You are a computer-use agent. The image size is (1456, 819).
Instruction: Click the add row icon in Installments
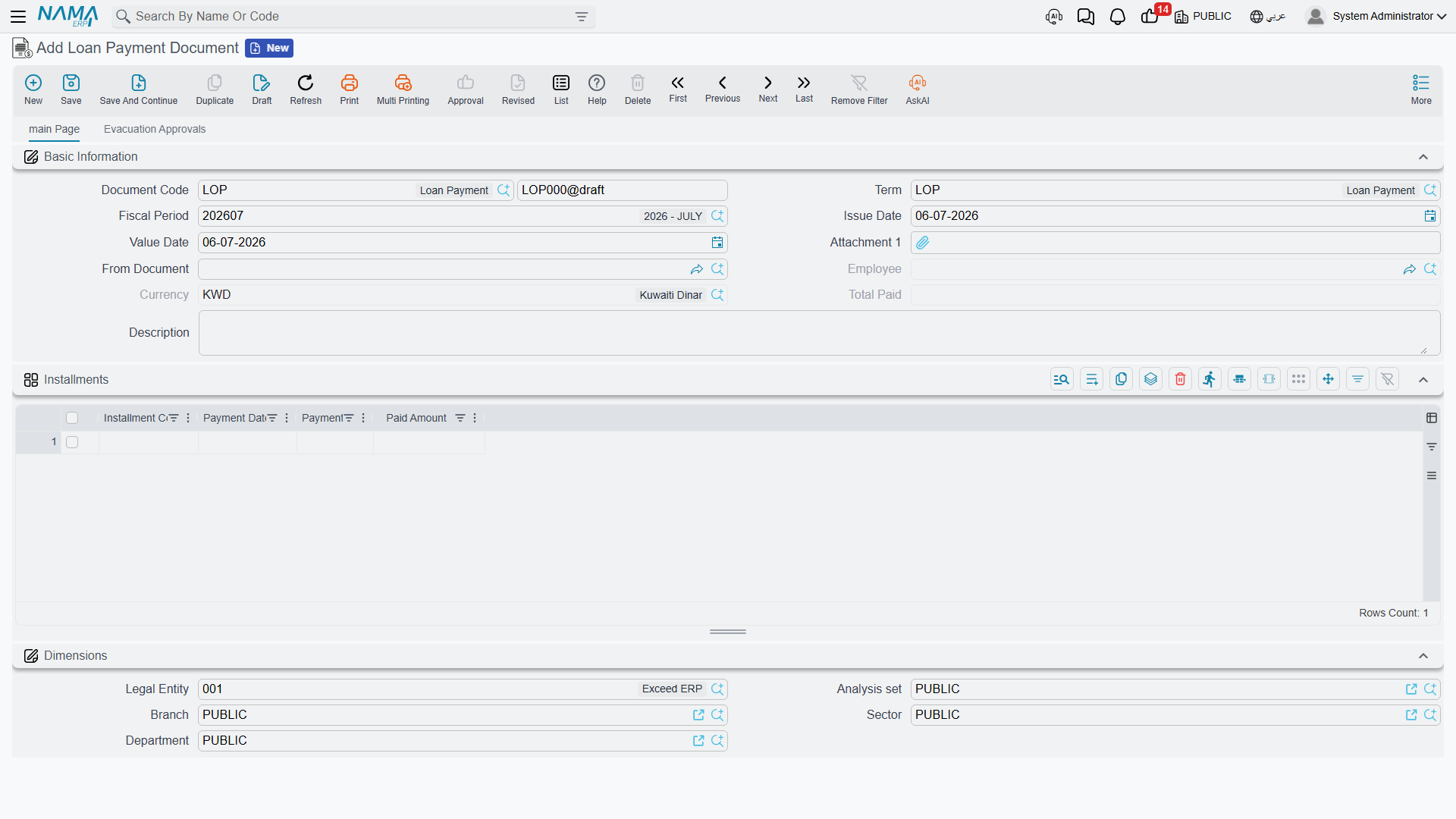pyautogui.click(x=1092, y=379)
